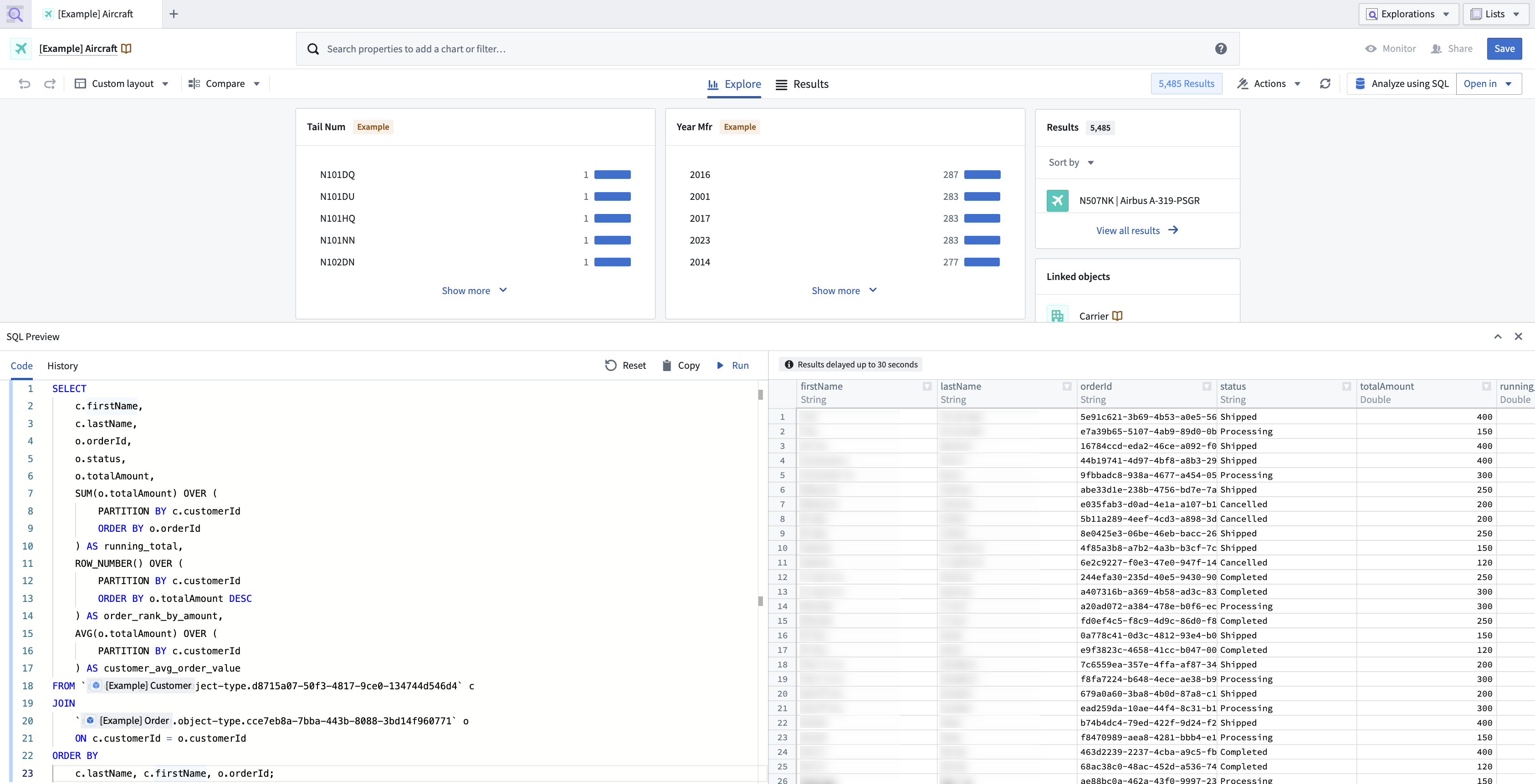Screen dimensions: 1535x784
Task: Open the Open in dropdown
Action: point(1488,83)
